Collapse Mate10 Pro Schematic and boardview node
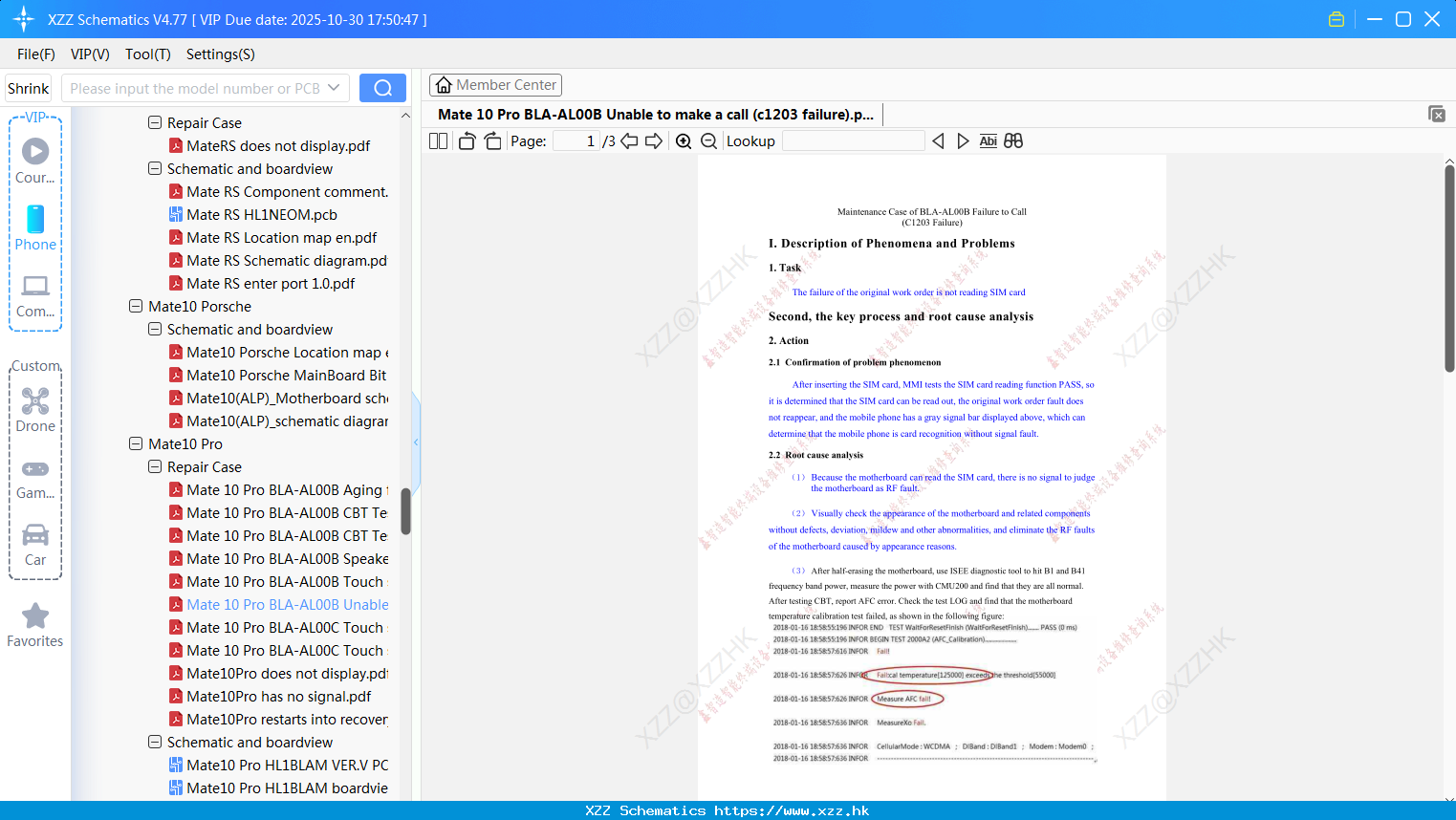 (x=155, y=742)
